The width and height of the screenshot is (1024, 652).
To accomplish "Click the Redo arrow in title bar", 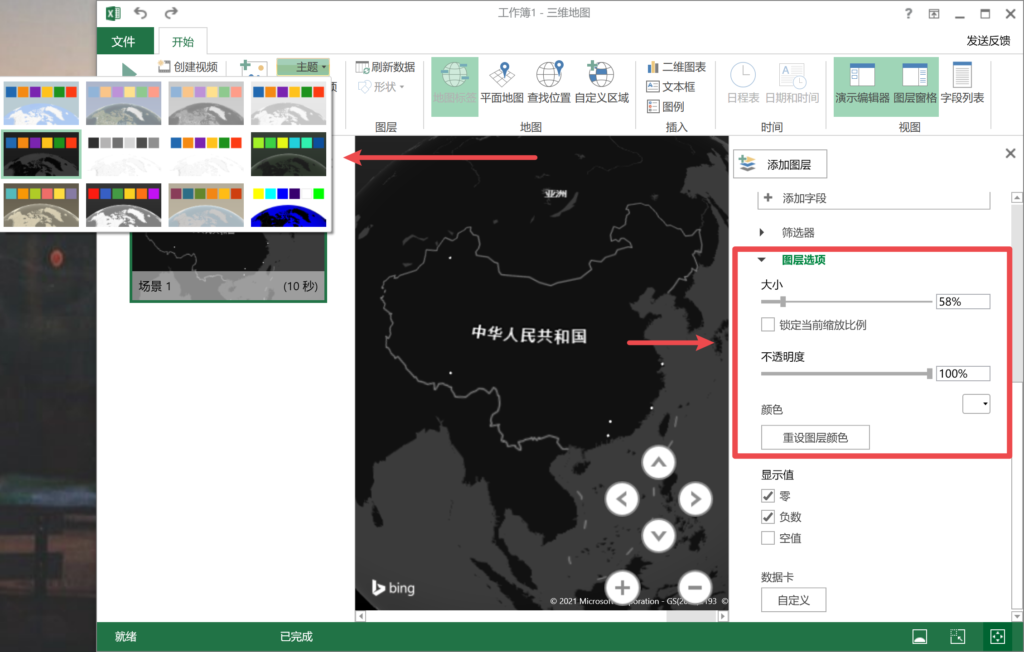I will coord(171,12).
